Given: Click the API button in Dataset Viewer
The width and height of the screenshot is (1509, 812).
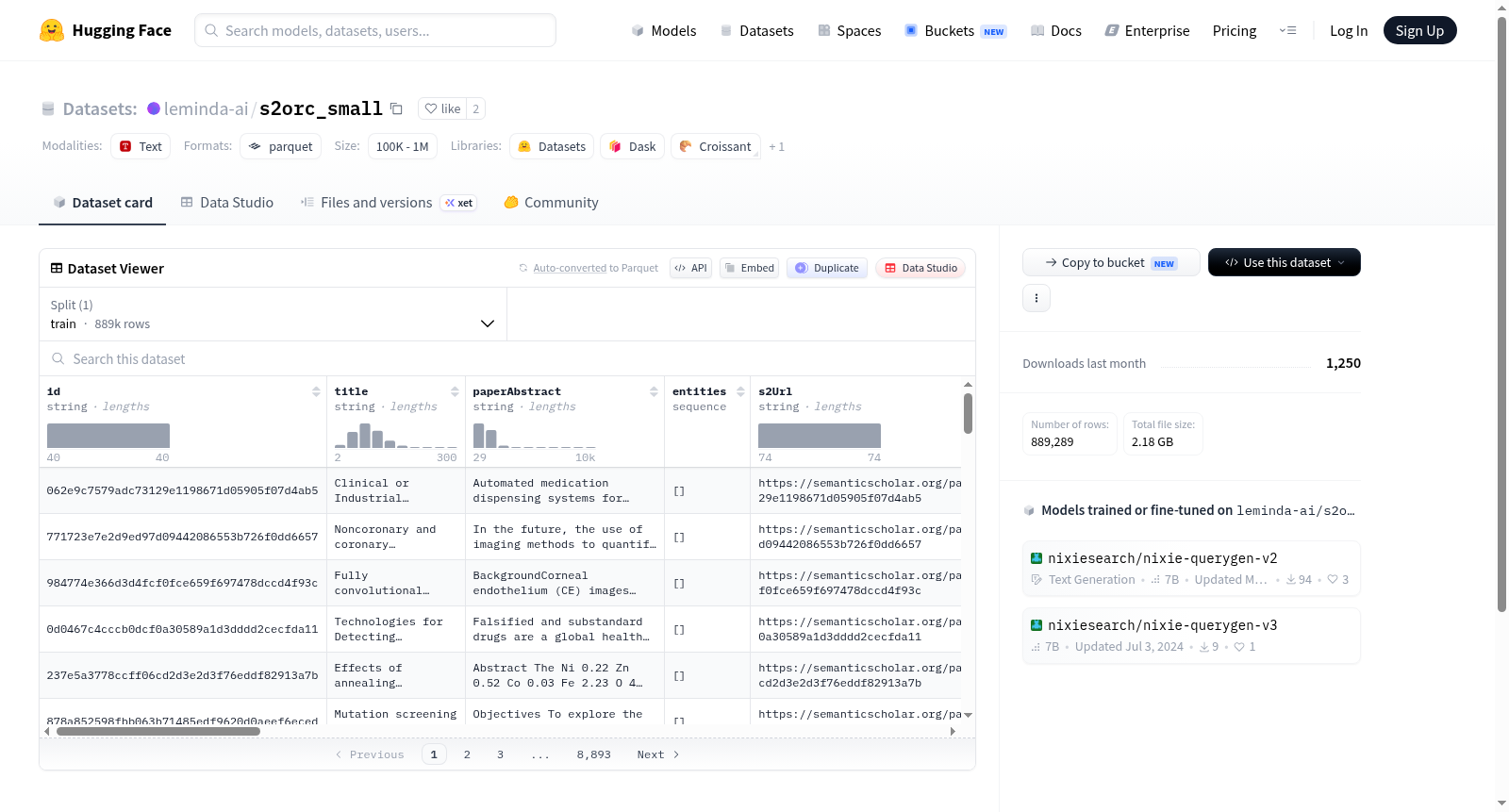Looking at the screenshot, I should 690,268.
